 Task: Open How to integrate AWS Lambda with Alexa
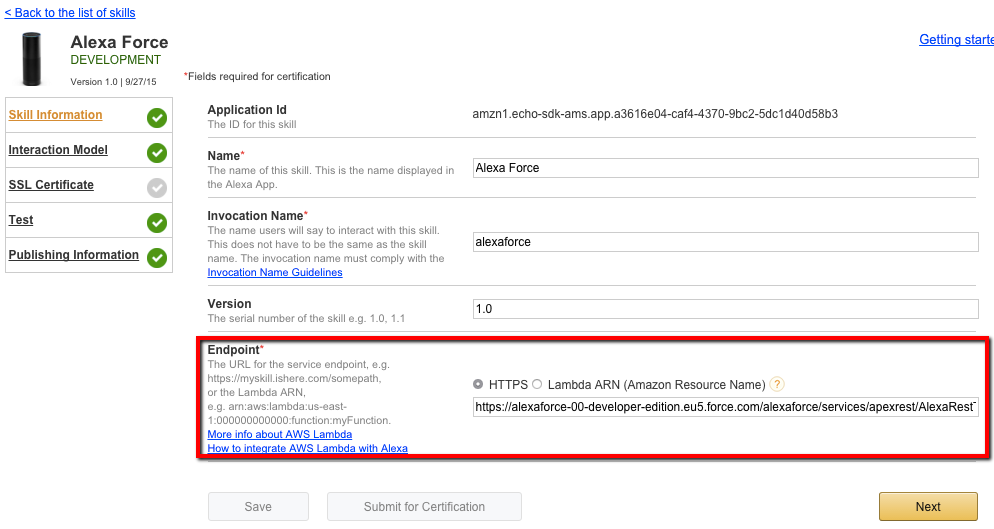coord(307,448)
